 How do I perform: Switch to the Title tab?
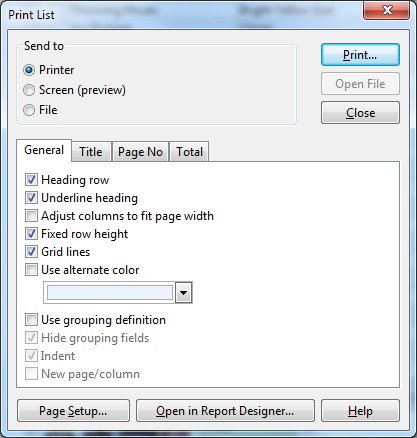point(91,152)
